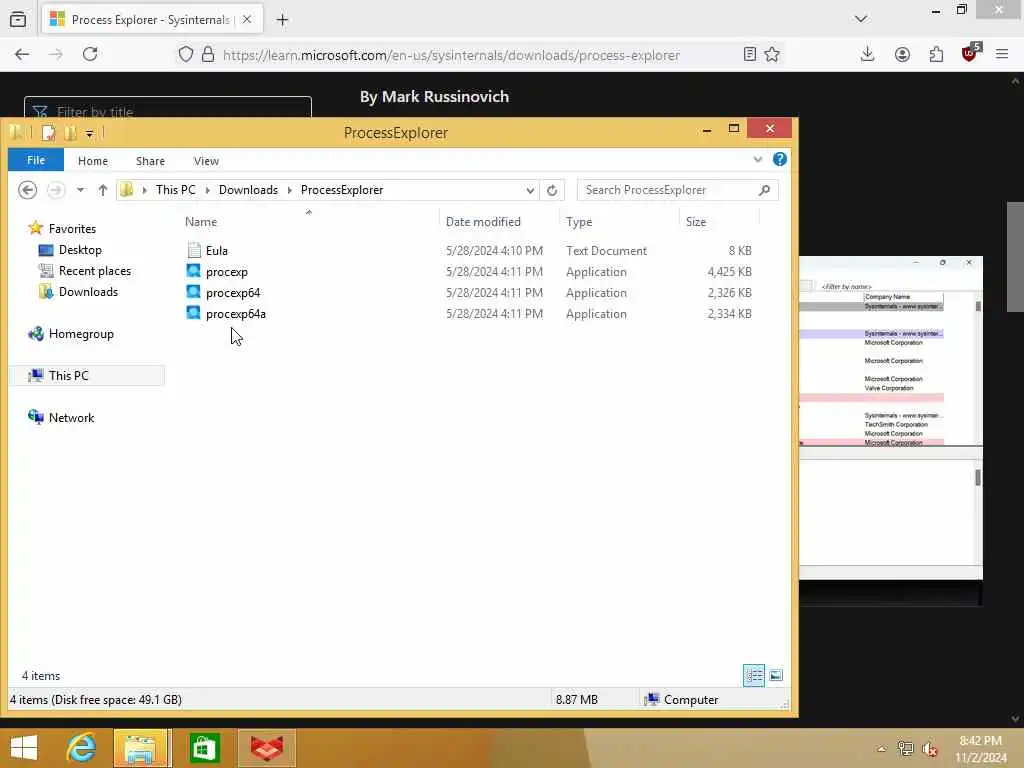1024x768 pixels.
Task: List all Firefox tabs dropdown
Action: coord(861,19)
